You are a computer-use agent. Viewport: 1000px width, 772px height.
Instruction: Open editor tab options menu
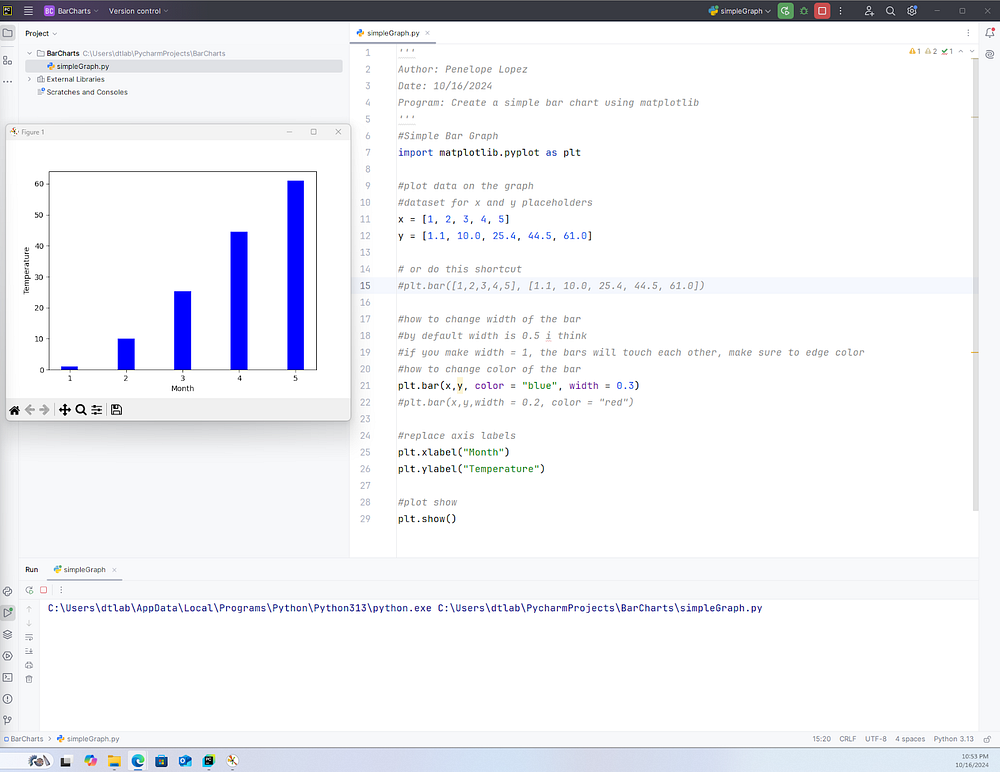tap(968, 33)
